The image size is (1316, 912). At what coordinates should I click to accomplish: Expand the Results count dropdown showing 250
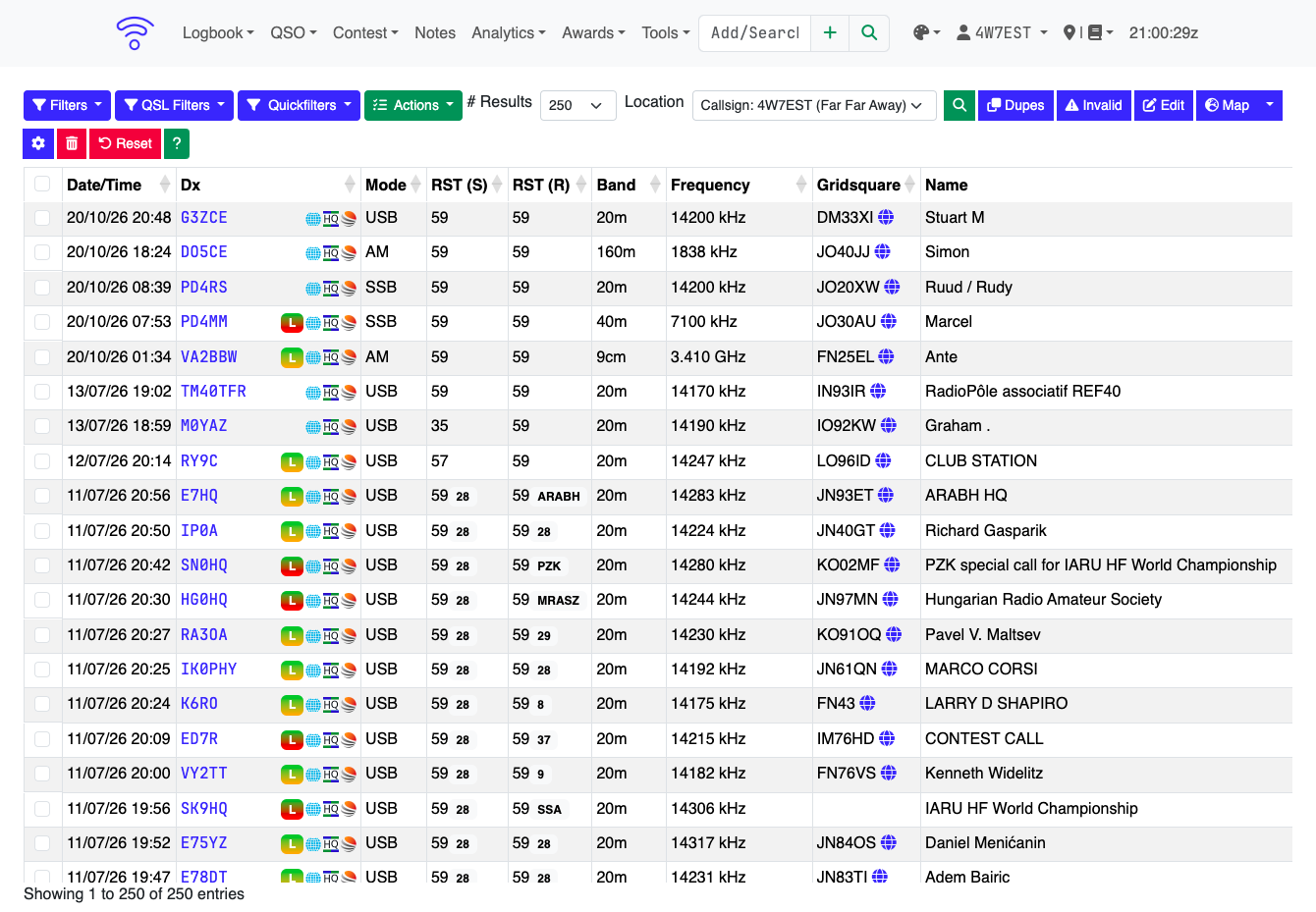578,105
